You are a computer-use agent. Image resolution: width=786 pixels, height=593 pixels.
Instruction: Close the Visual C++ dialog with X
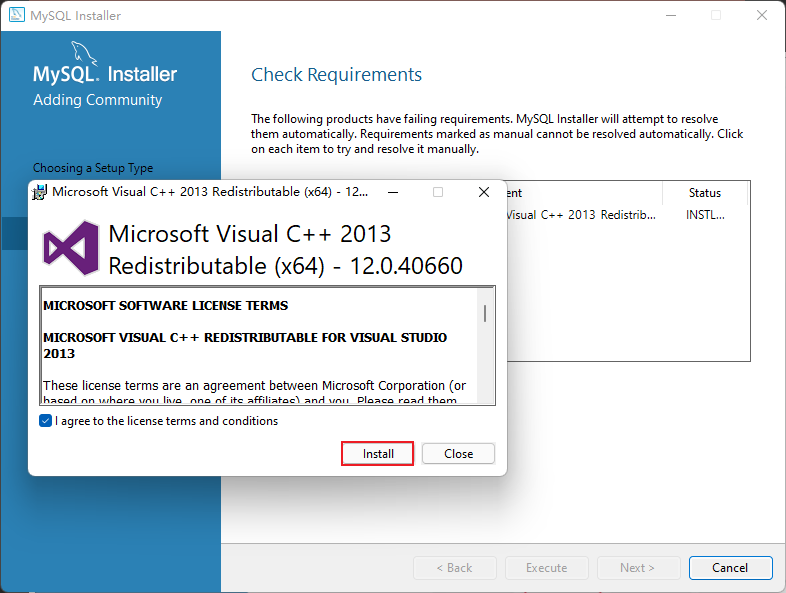coord(484,192)
